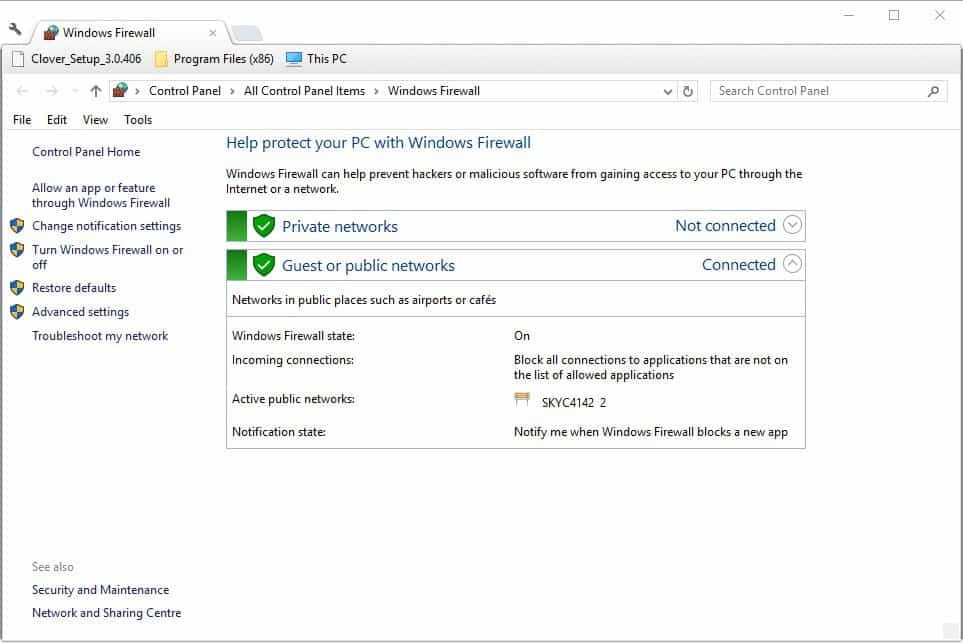Click the SKYC4142 network bench icon
The width and height of the screenshot is (963, 643).
[x=522, y=401]
